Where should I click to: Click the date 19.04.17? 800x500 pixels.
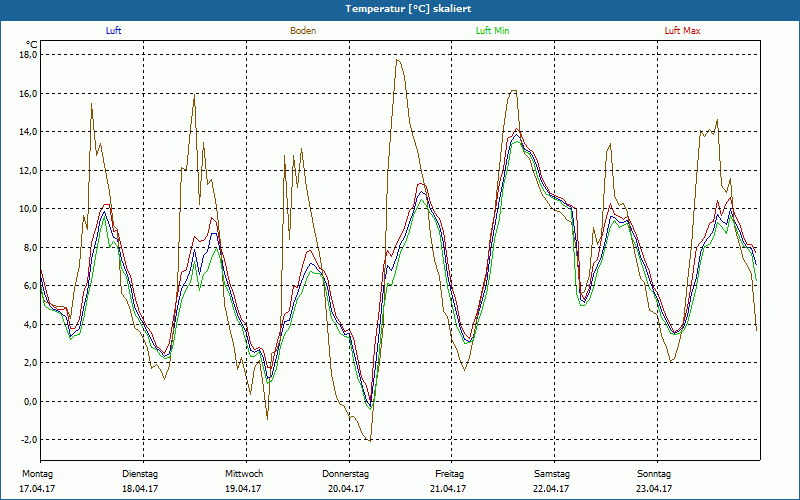coord(243,489)
